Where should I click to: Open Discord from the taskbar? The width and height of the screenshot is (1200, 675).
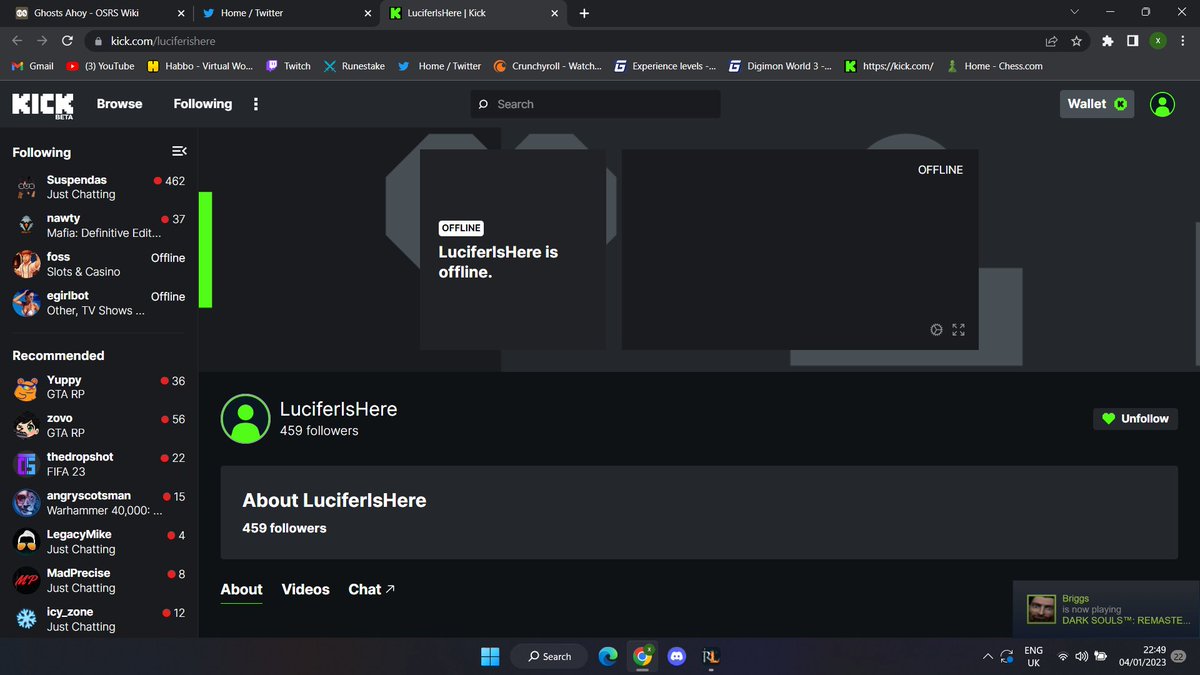pyautogui.click(x=677, y=656)
